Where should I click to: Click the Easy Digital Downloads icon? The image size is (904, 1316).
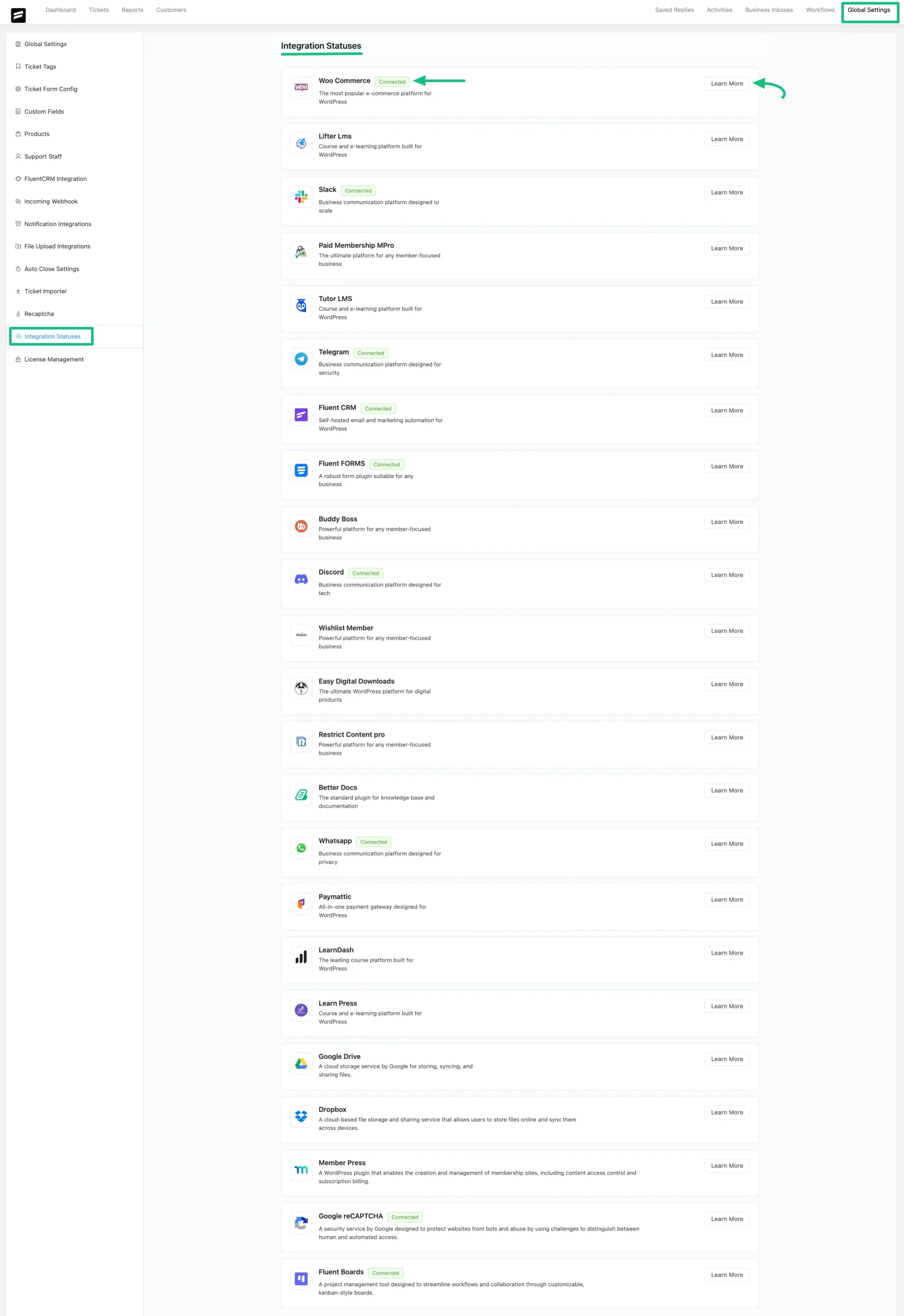pyautogui.click(x=301, y=688)
